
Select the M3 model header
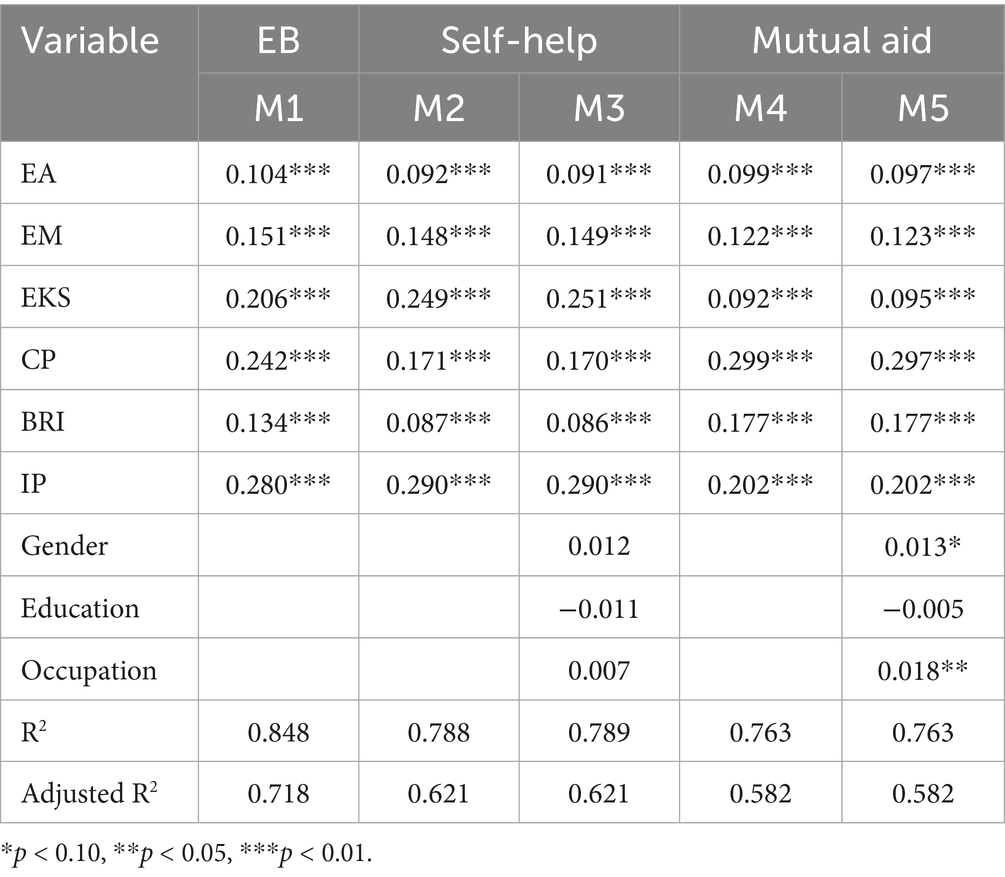(x=599, y=108)
